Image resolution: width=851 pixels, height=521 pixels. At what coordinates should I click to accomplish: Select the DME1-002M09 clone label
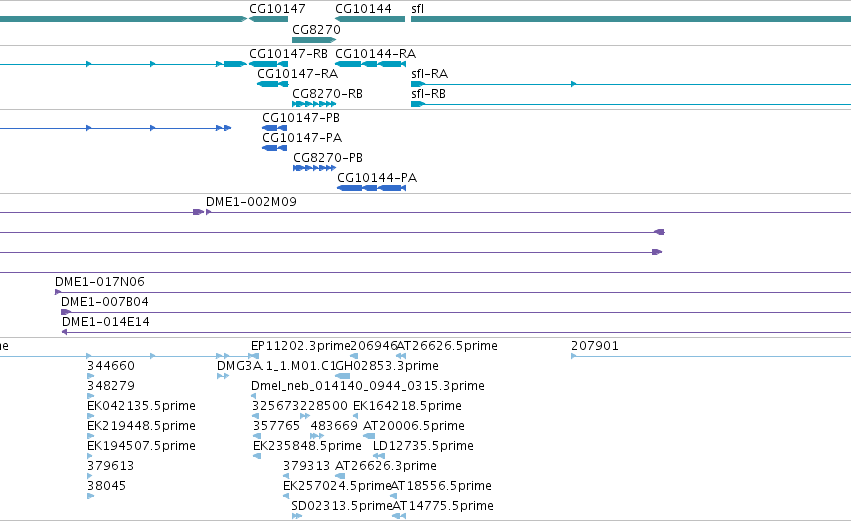251,202
